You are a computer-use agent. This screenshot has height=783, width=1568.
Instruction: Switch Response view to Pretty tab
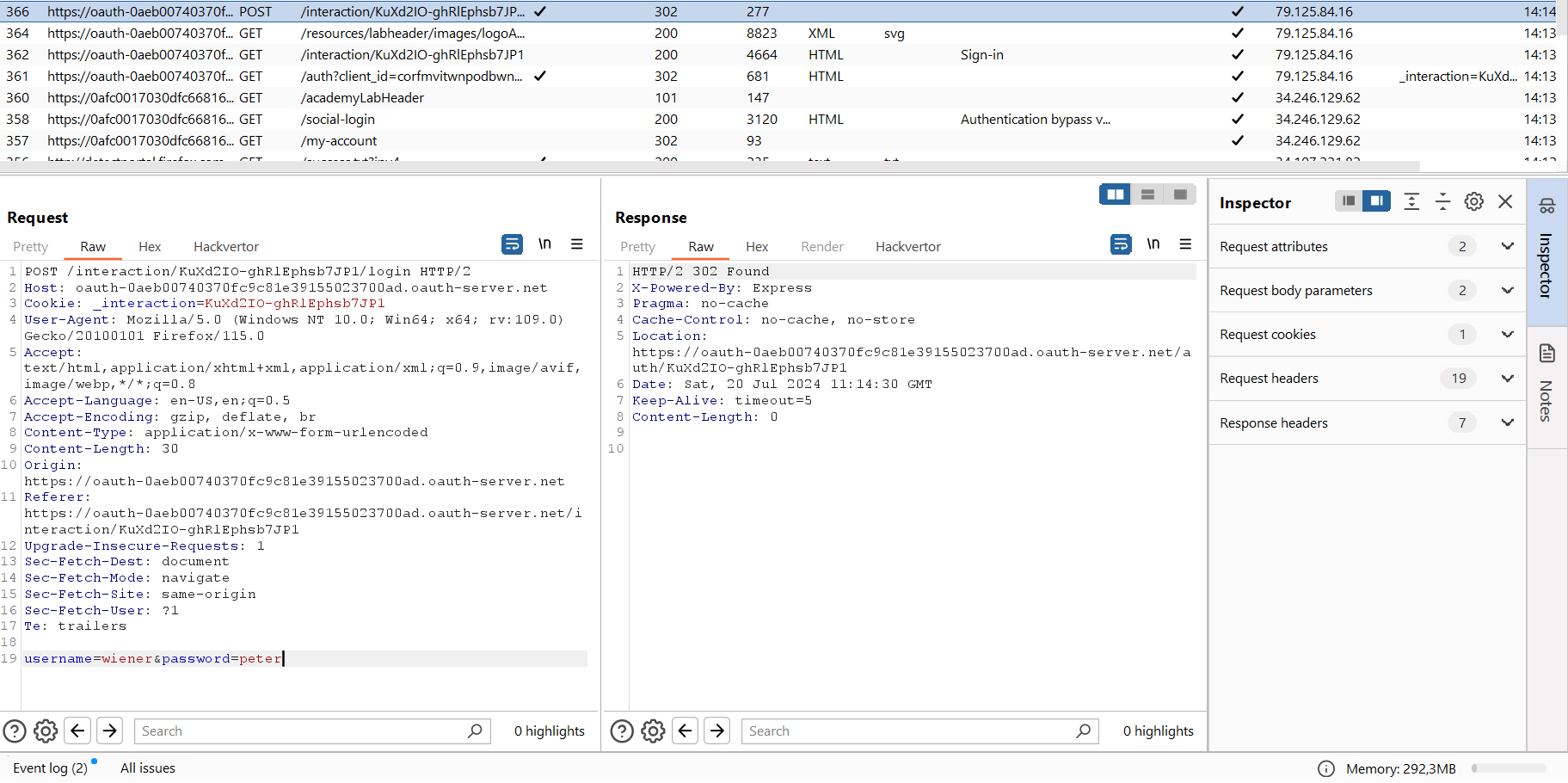tap(638, 247)
